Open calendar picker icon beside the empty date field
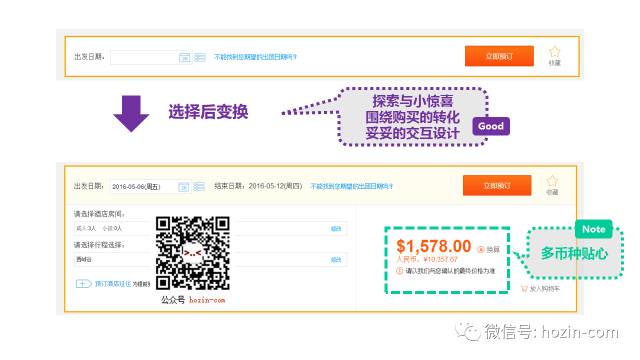The image size is (640, 360). click(184, 58)
